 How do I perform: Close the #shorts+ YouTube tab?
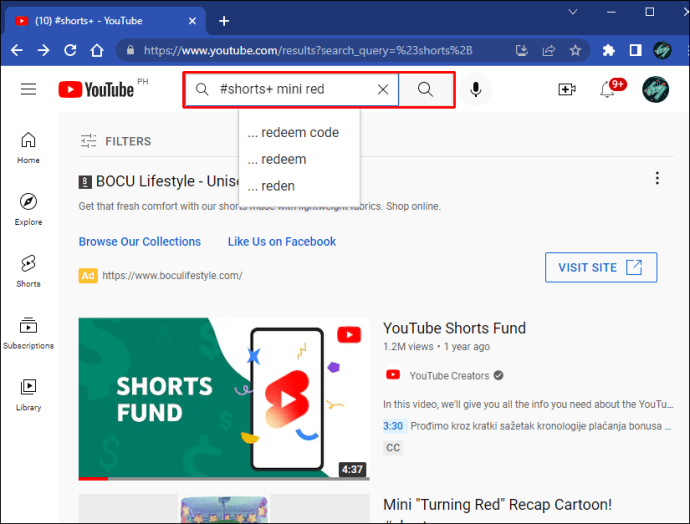[x=192, y=21]
